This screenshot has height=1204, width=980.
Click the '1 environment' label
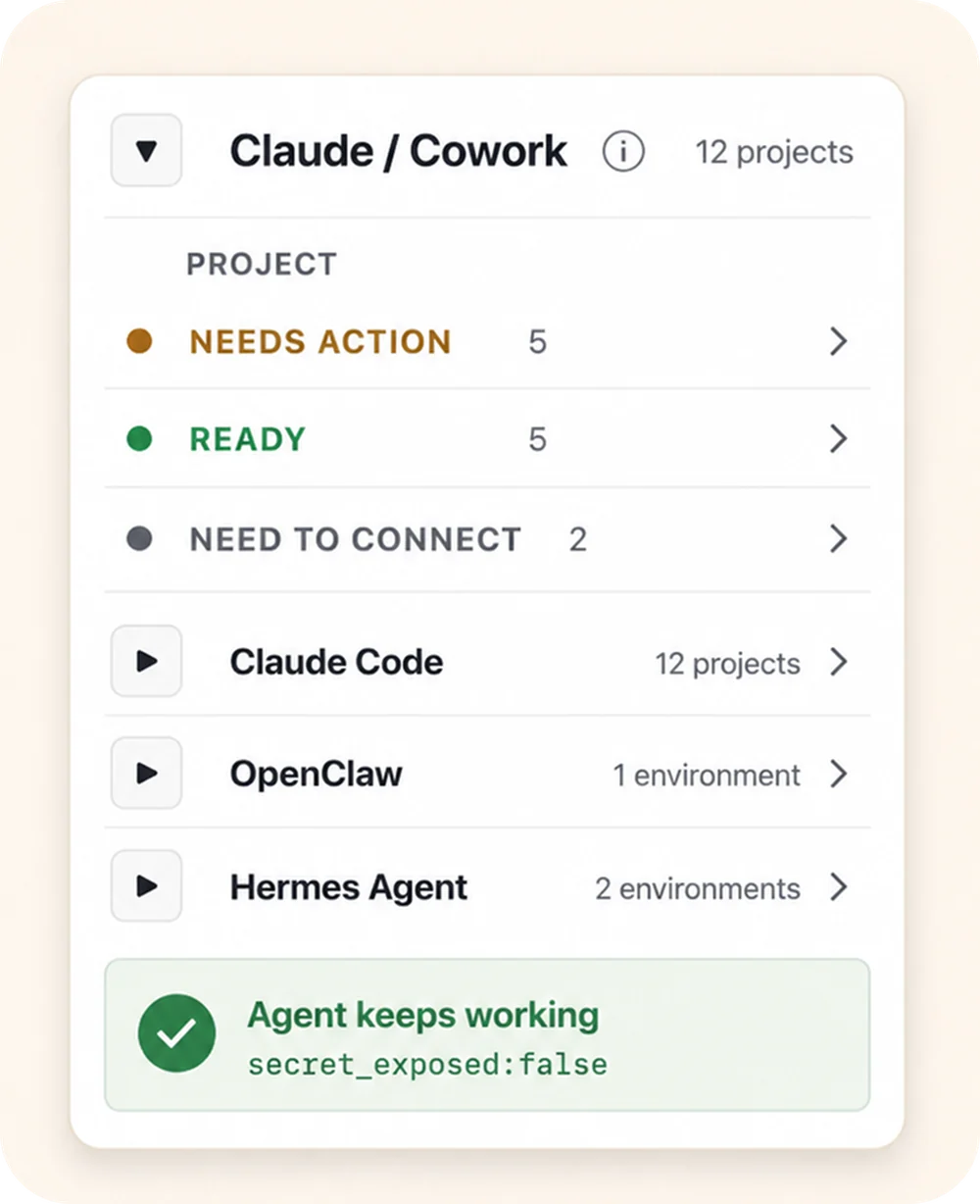(707, 776)
